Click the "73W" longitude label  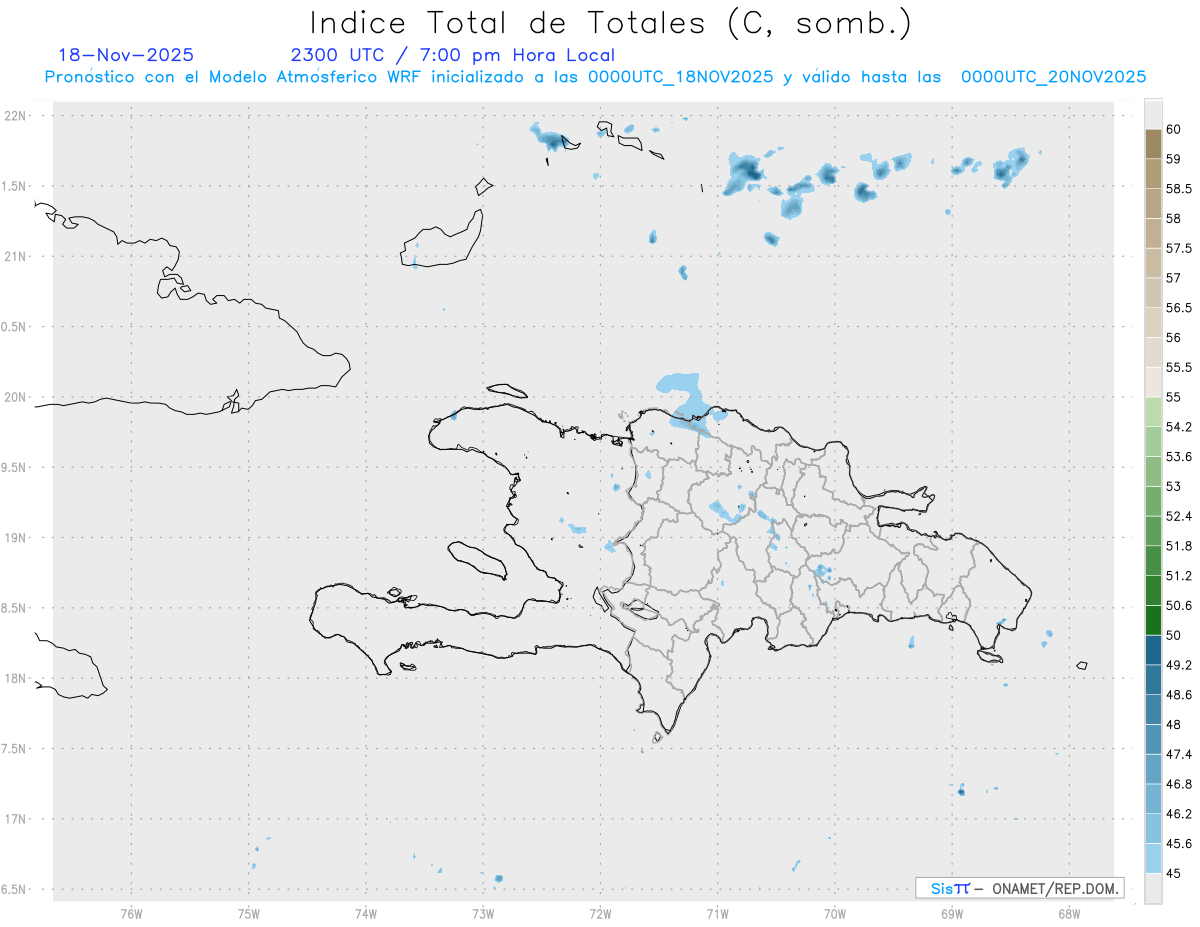click(483, 913)
